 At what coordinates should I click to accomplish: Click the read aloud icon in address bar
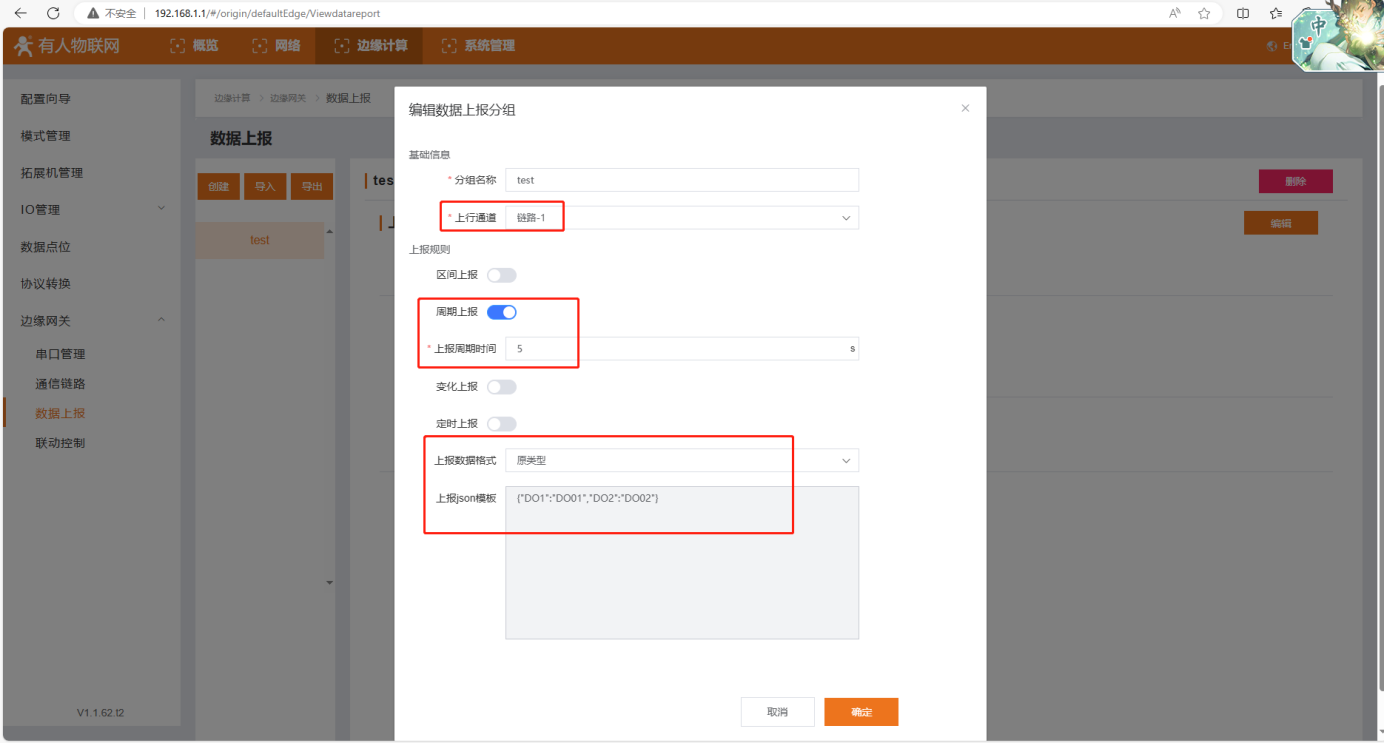pyautogui.click(x=1174, y=14)
